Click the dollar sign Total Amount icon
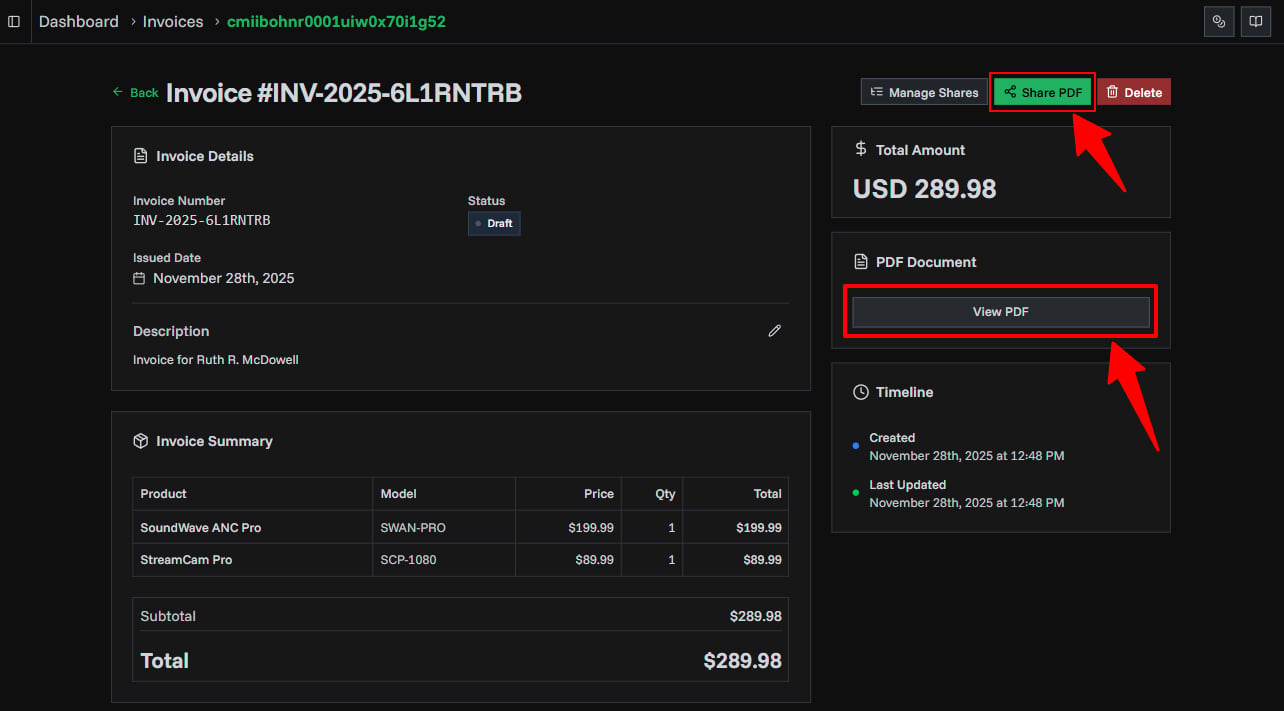The image size is (1284, 711). 861,149
